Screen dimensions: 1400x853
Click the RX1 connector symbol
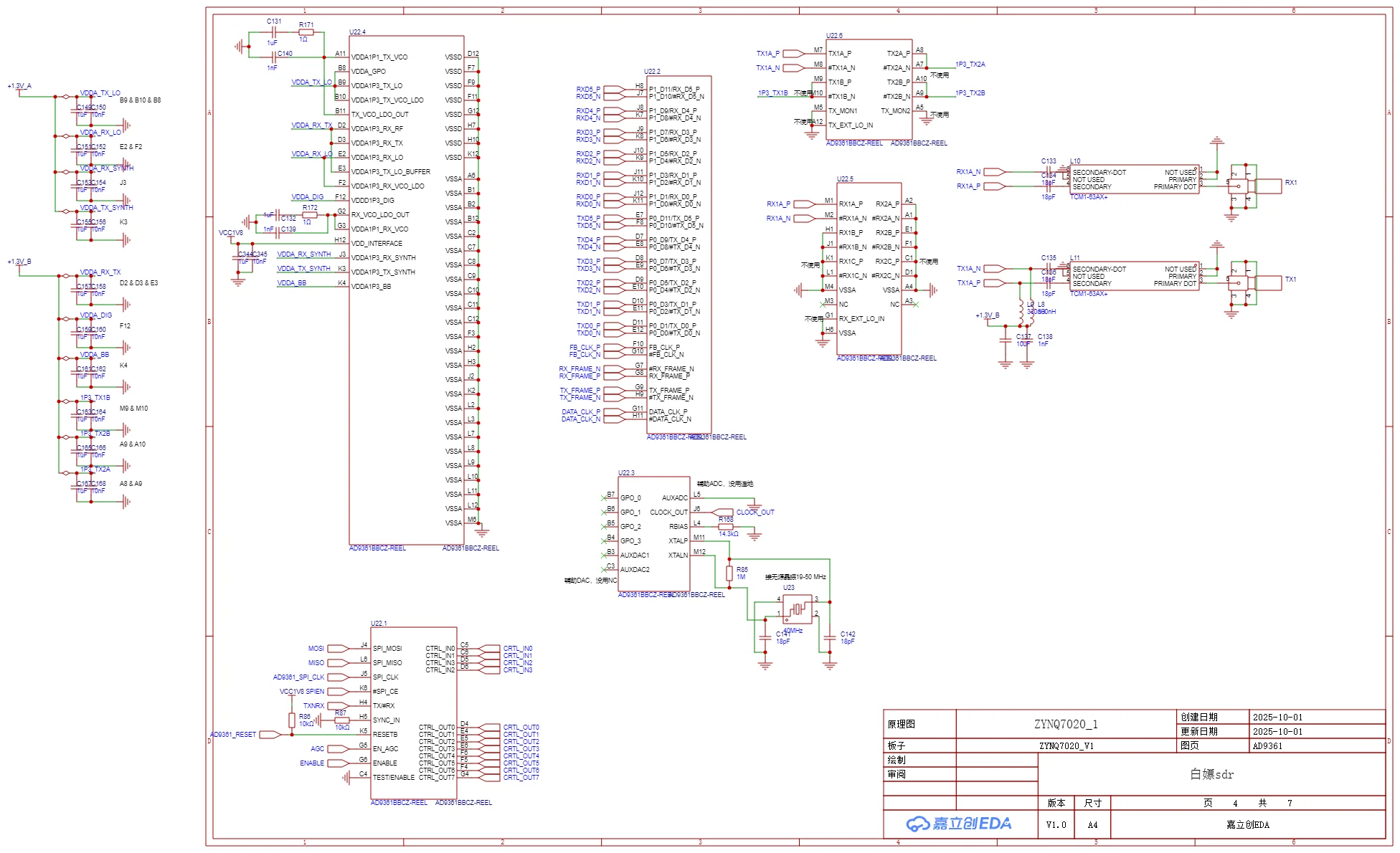[x=1267, y=186]
